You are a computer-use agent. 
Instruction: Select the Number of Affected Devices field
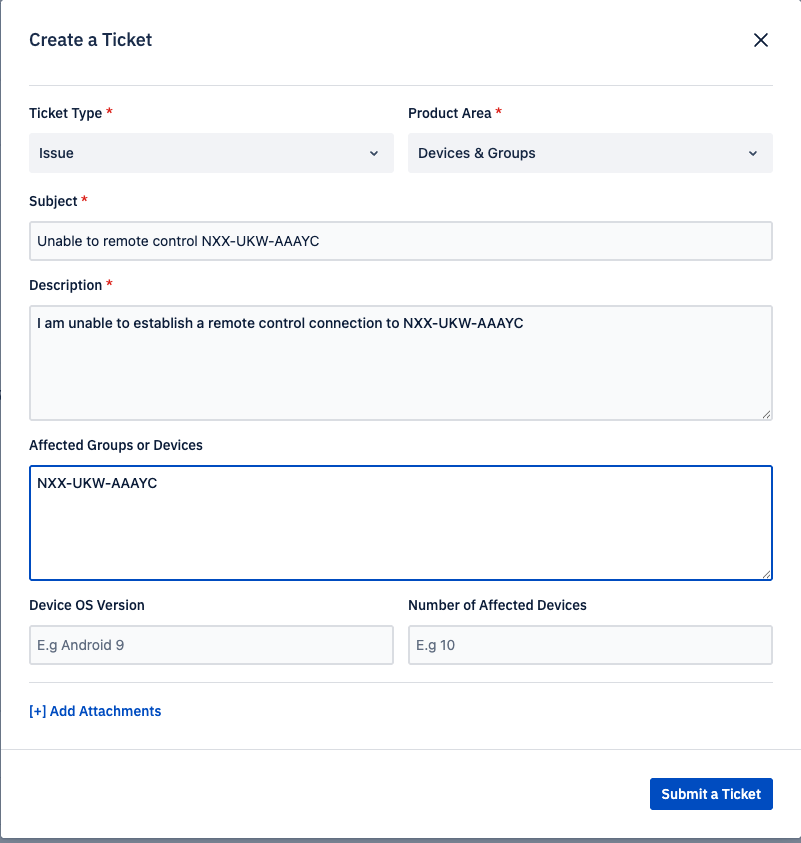point(590,645)
